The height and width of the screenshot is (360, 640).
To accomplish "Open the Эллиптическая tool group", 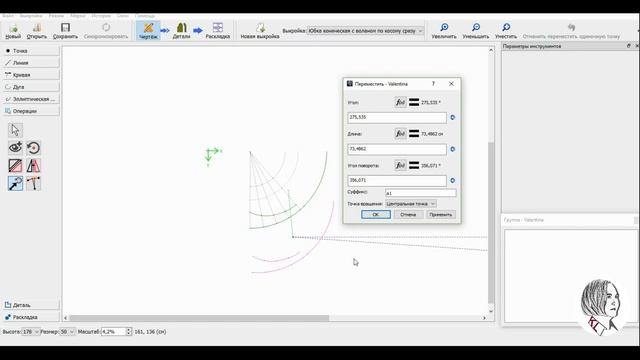I will [x=31, y=99].
